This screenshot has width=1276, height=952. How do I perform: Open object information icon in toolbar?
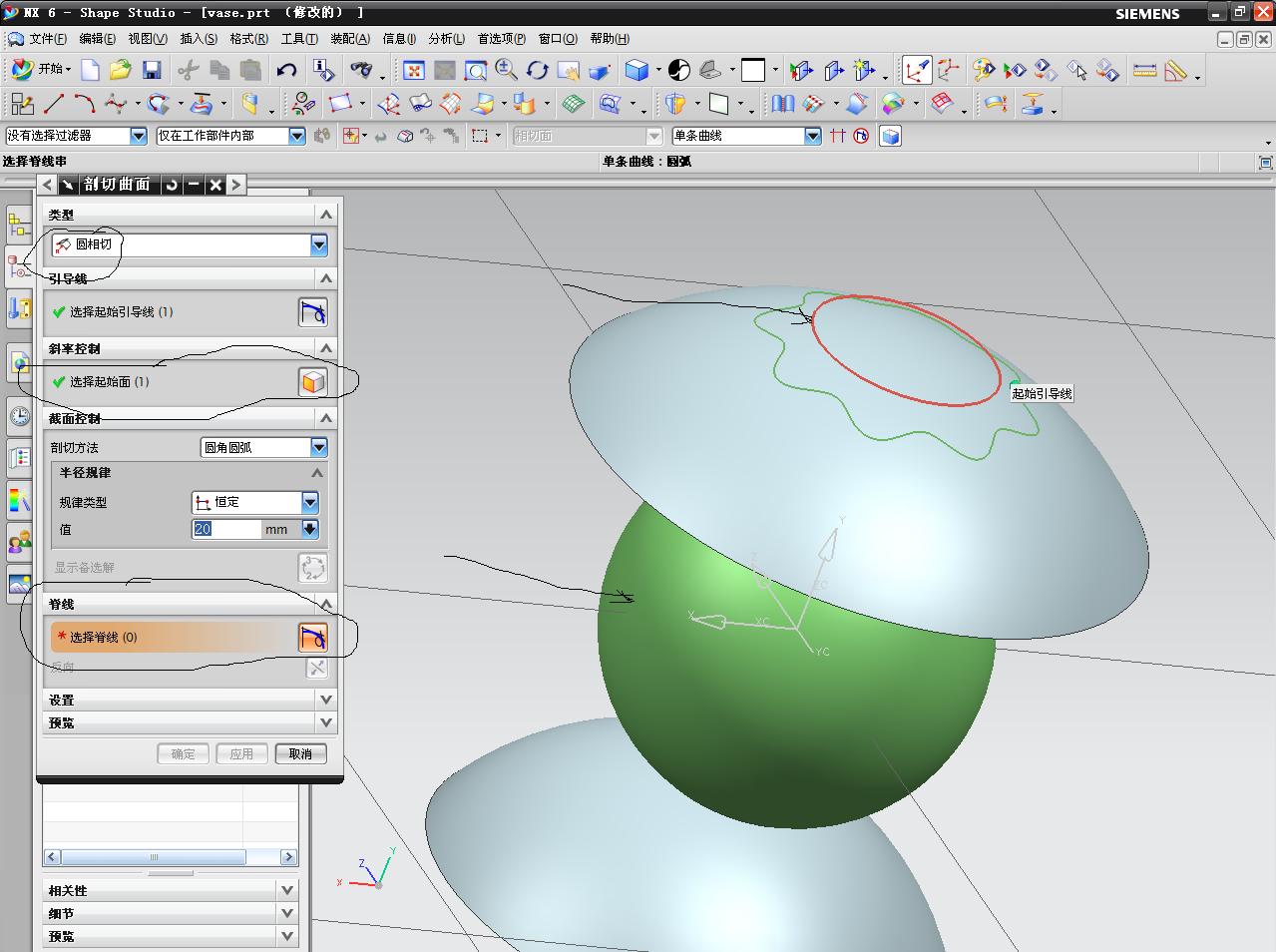pos(323,70)
